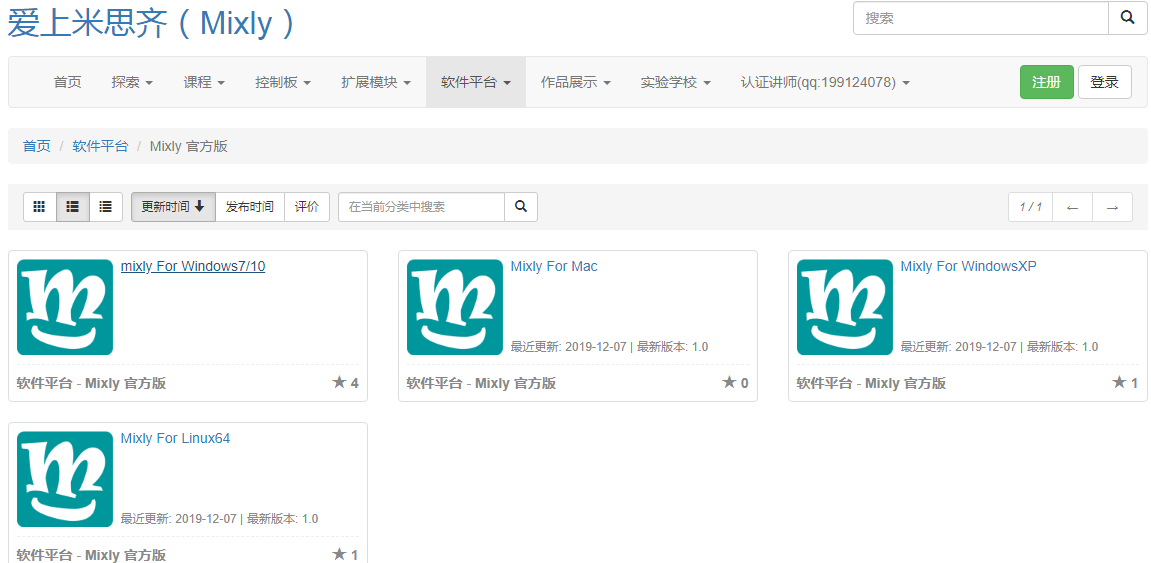Click 首页 in the breadcrumb
This screenshot has height=563, width=1151.
[x=37, y=146]
